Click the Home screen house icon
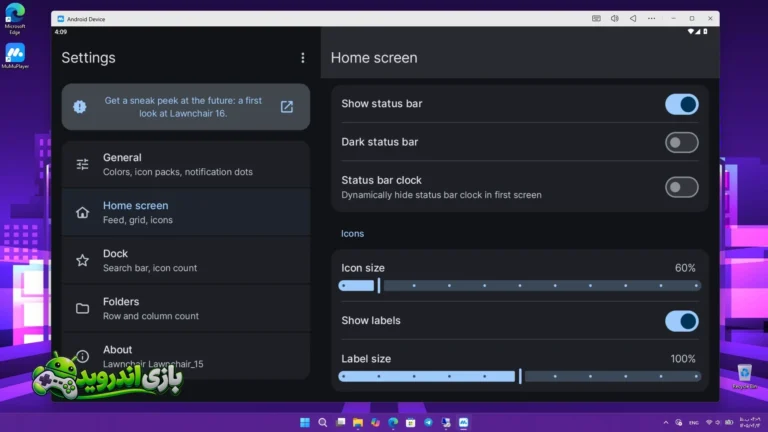This screenshot has height=432, width=768. coord(82,213)
